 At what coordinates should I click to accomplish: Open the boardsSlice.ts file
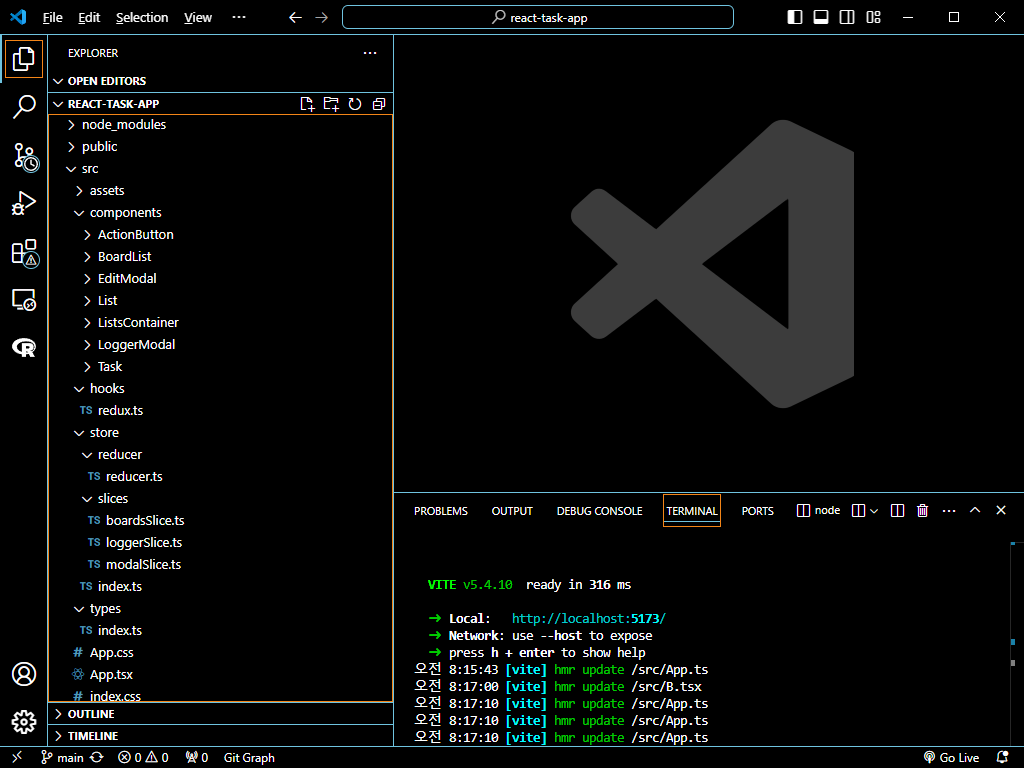coord(221,520)
